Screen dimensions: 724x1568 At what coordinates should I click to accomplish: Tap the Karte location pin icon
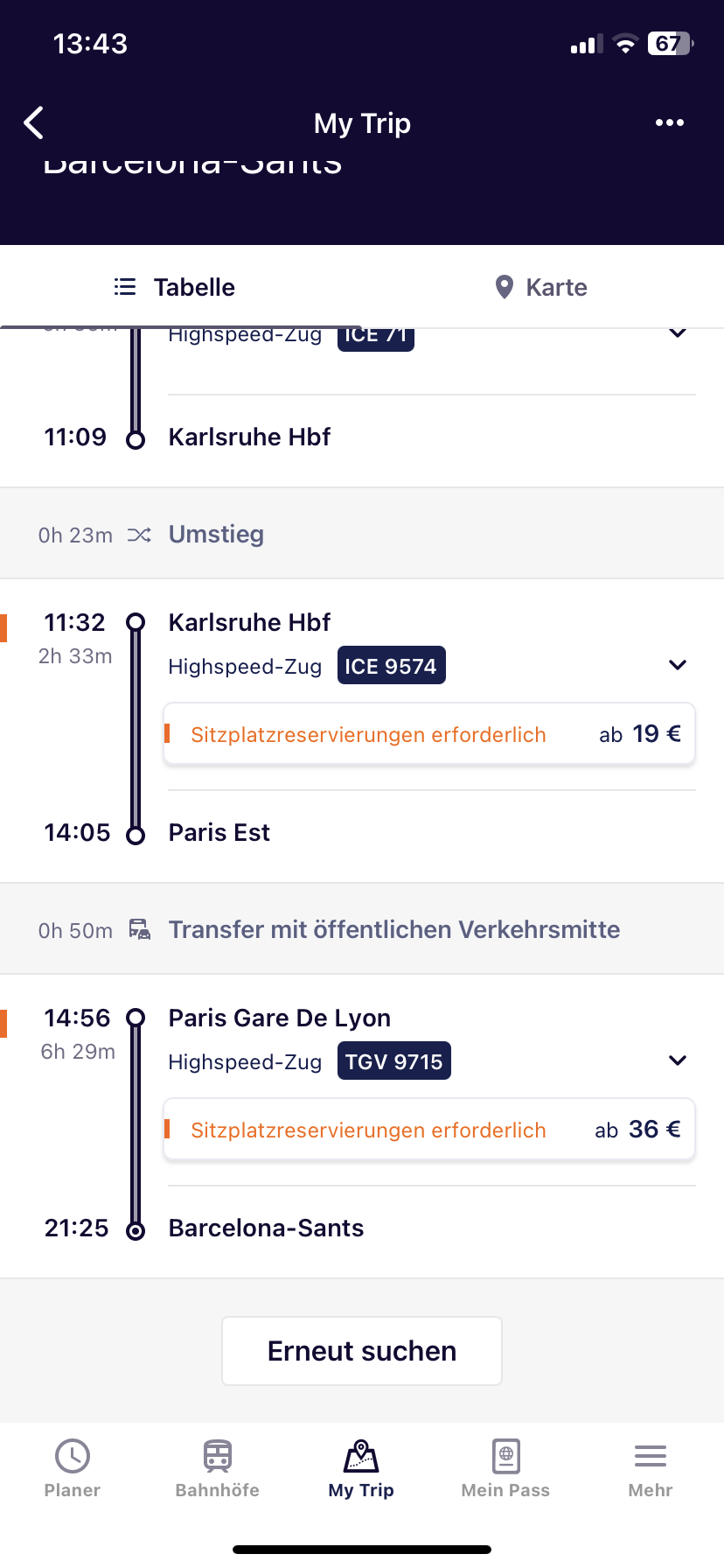(x=505, y=286)
